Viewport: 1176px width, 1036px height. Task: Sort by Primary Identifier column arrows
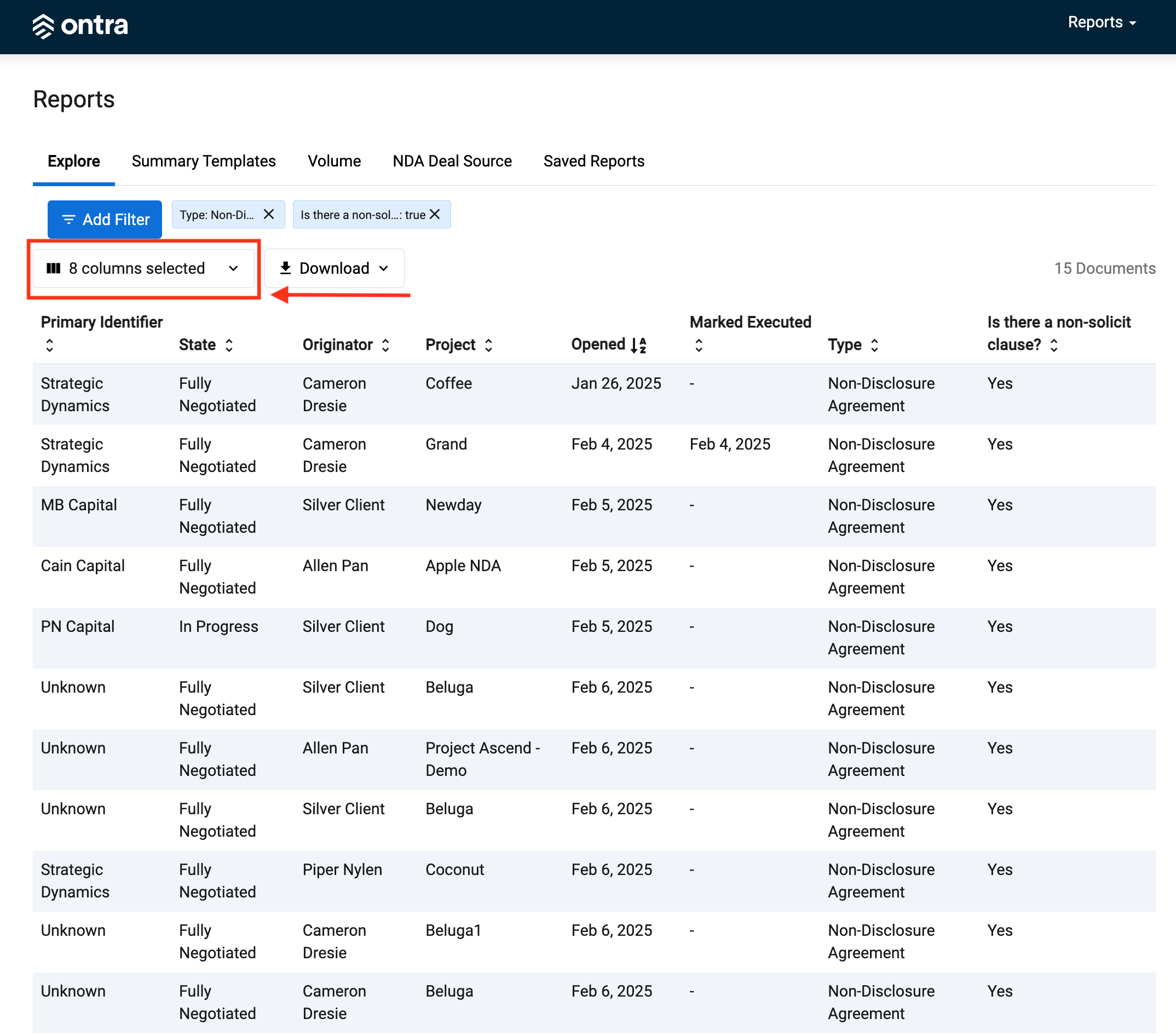pyautogui.click(x=49, y=346)
